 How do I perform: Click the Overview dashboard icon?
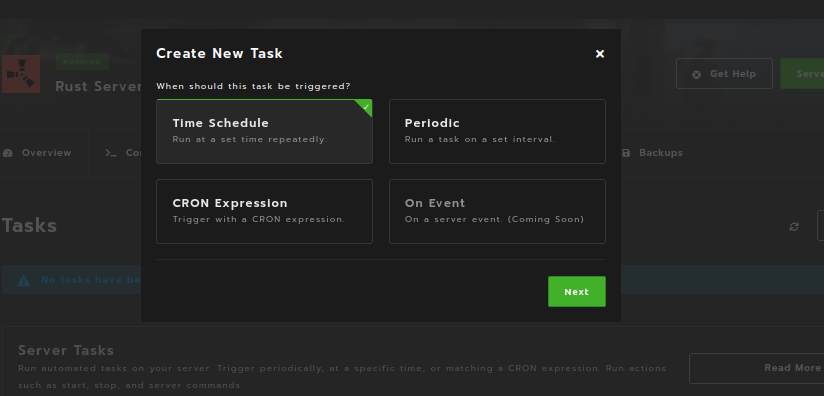point(7,153)
